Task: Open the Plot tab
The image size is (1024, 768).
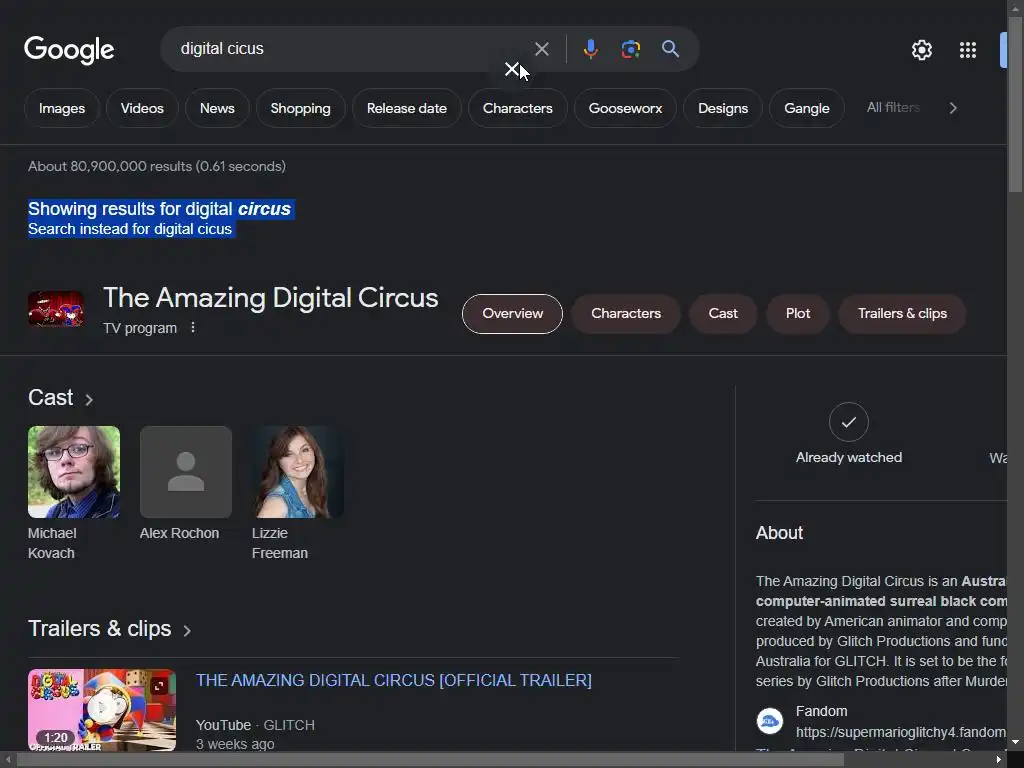Action: [797, 313]
